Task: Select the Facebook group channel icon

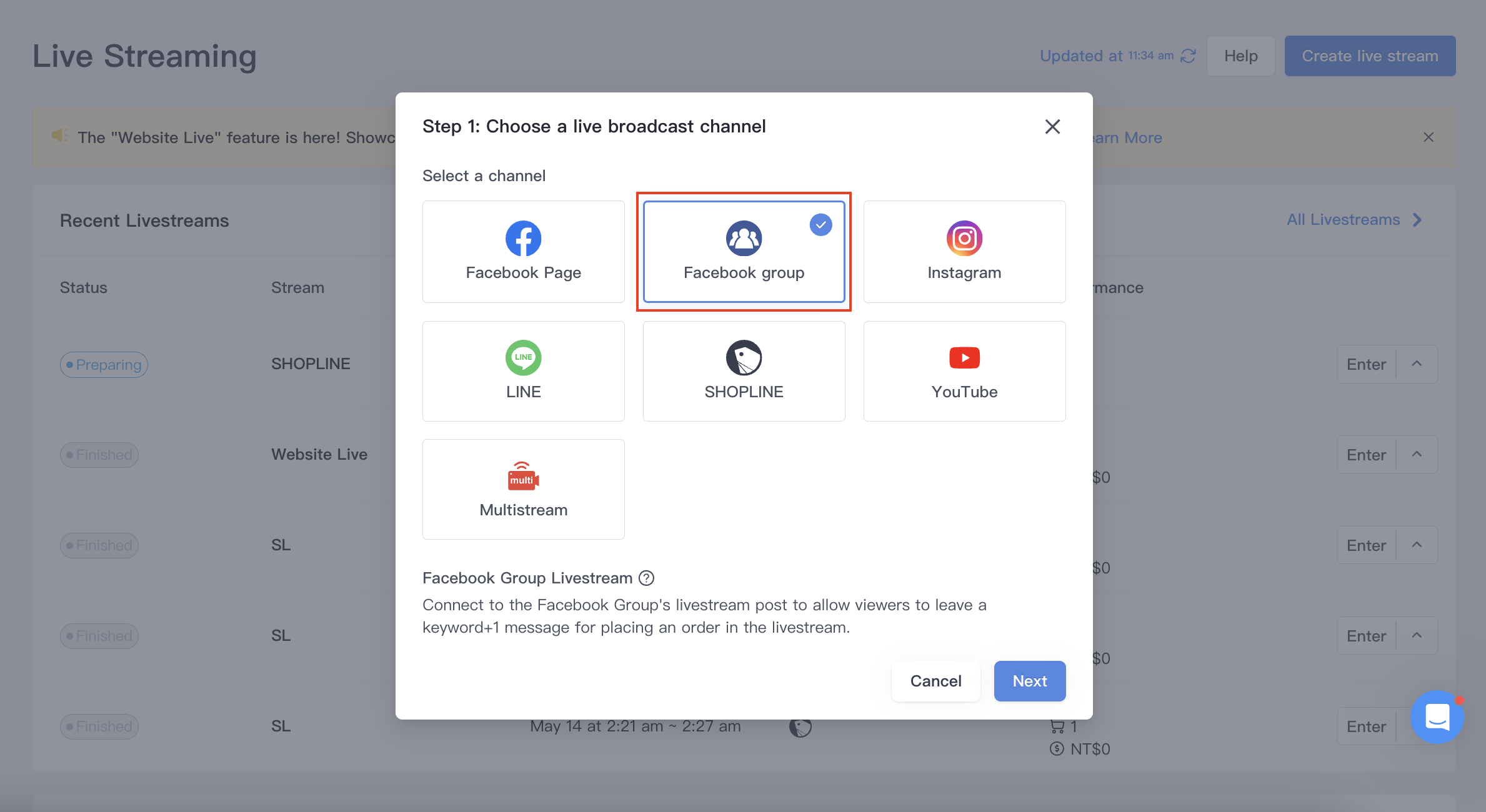Action: coord(744,239)
